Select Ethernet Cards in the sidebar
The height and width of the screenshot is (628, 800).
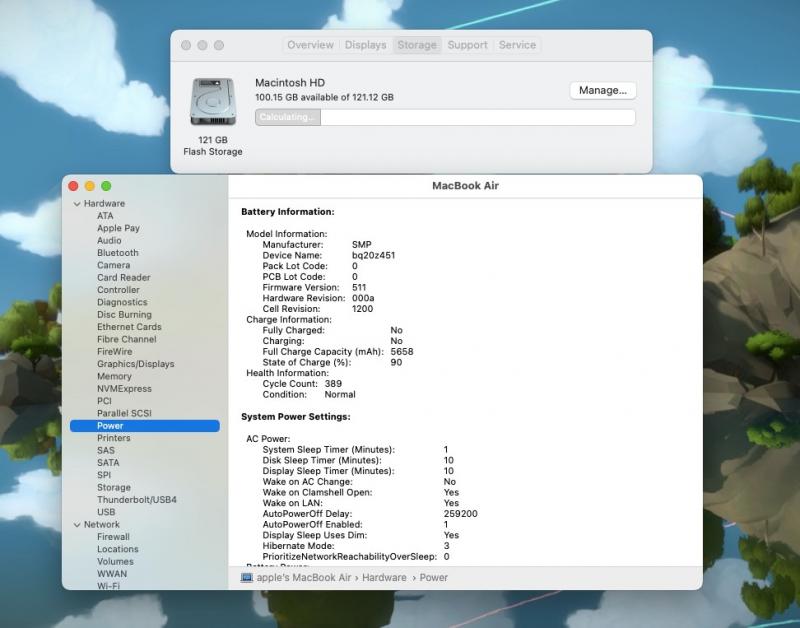click(x=129, y=327)
